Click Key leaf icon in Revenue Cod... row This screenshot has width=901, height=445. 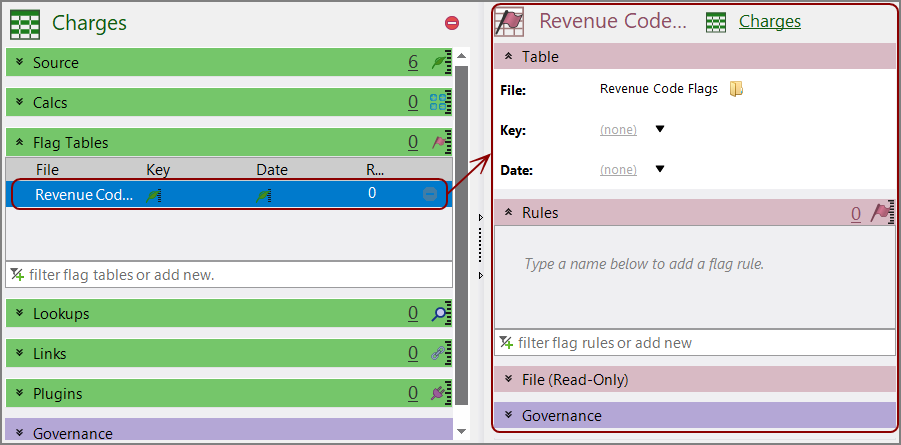153,195
